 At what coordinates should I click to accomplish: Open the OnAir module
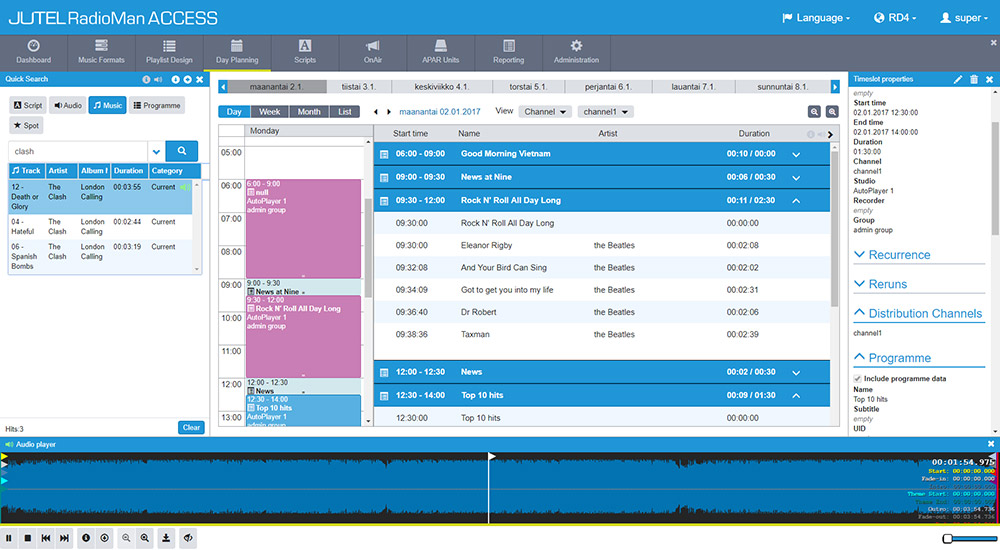click(372, 52)
